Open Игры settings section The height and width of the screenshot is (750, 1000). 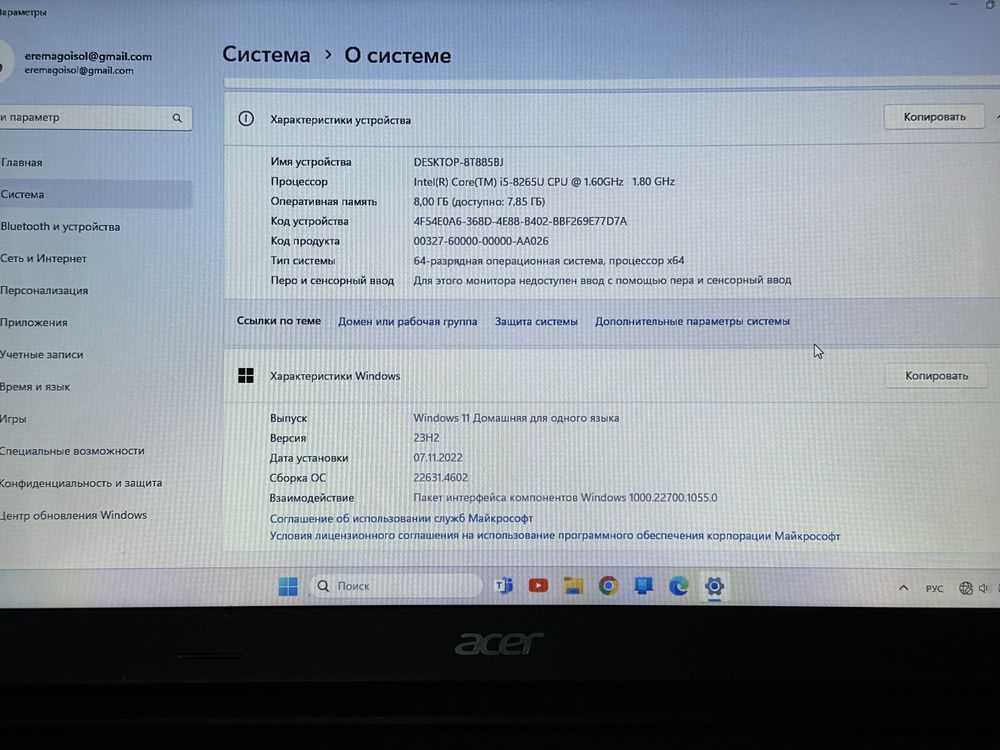click(13, 419)
